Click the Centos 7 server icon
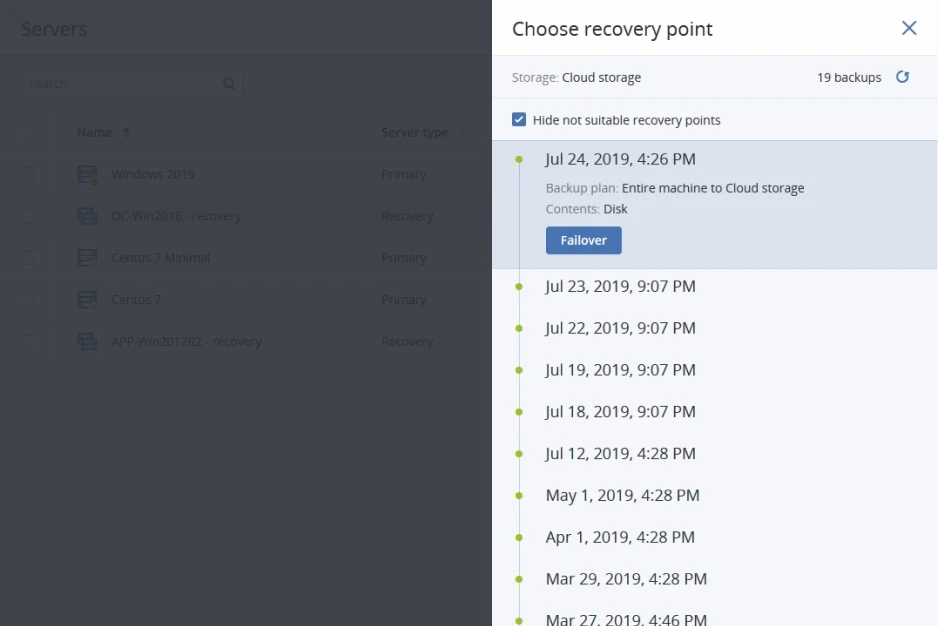Image resolution: width=938 pixels, height=626 pixels. click(x=87, y=300)
